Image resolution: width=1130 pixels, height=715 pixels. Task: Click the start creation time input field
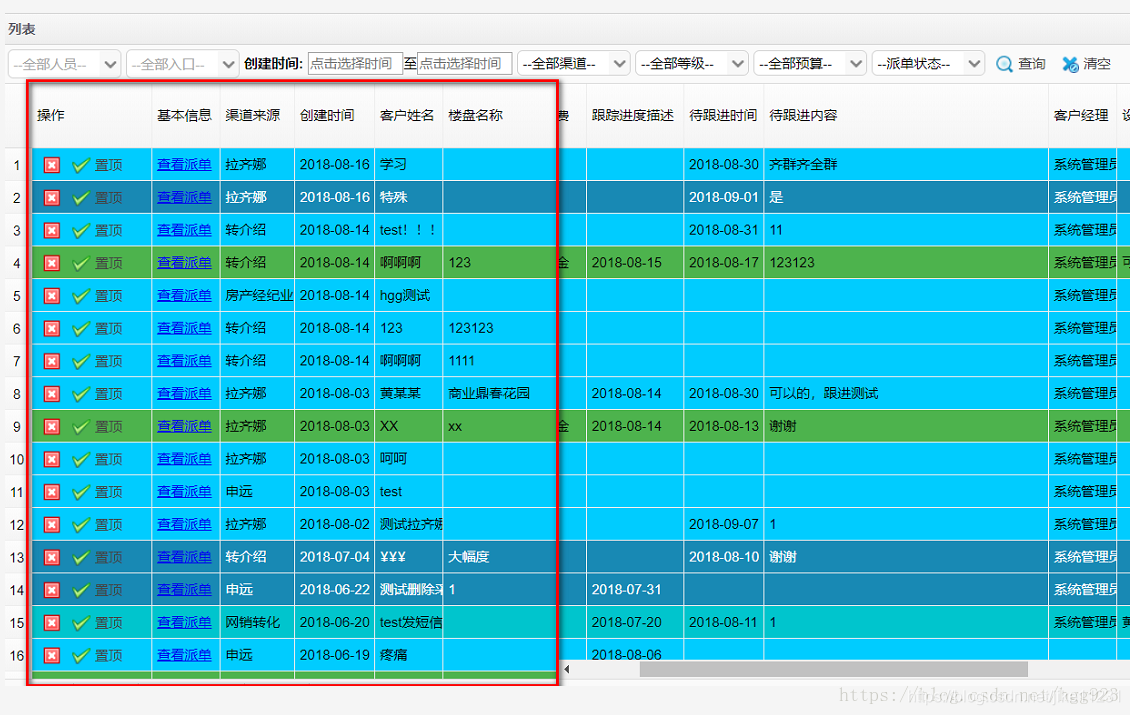(x=355, y=63)
